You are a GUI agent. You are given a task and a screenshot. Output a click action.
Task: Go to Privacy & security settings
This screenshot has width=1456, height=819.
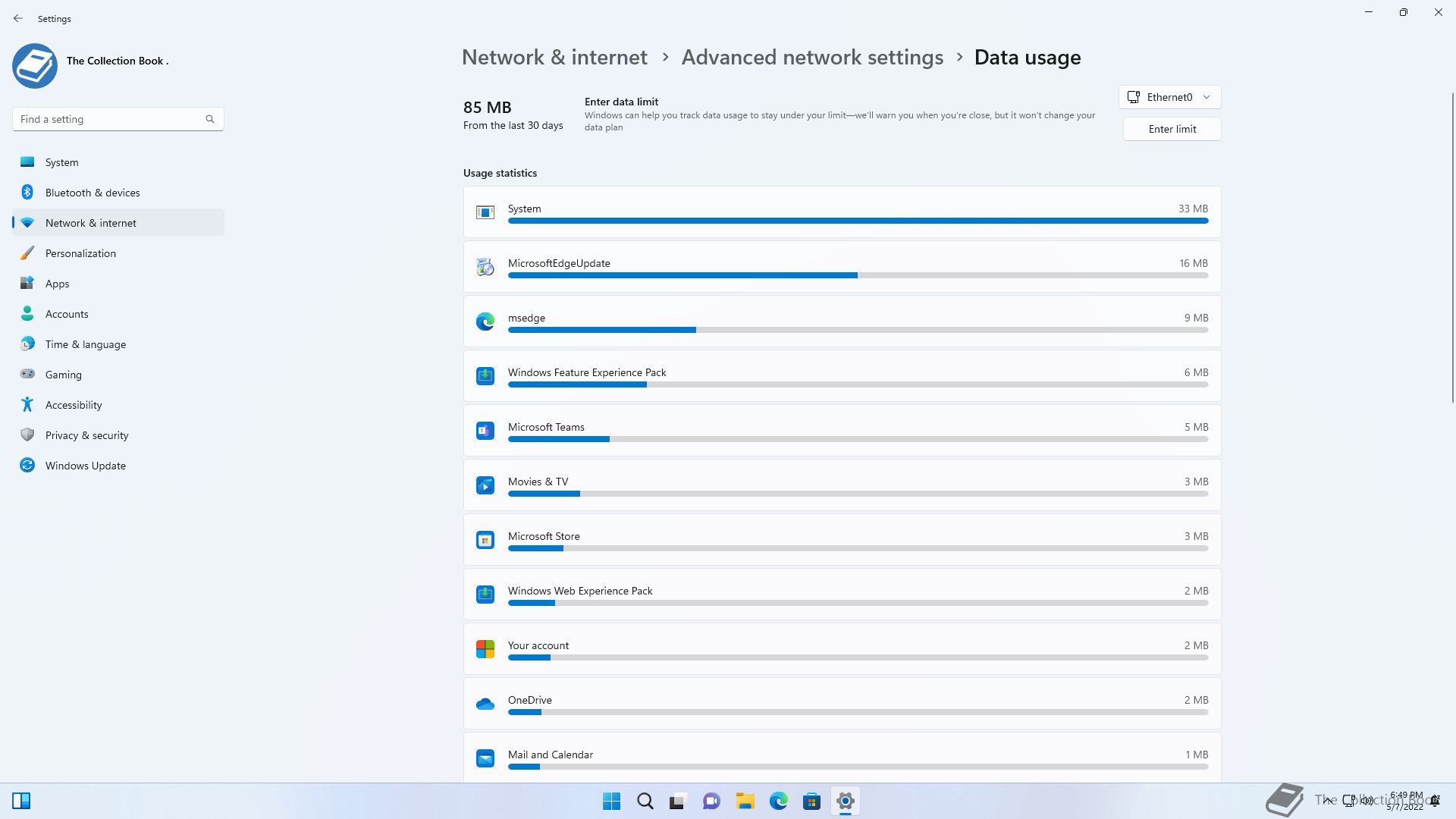(x=118, y=435)
